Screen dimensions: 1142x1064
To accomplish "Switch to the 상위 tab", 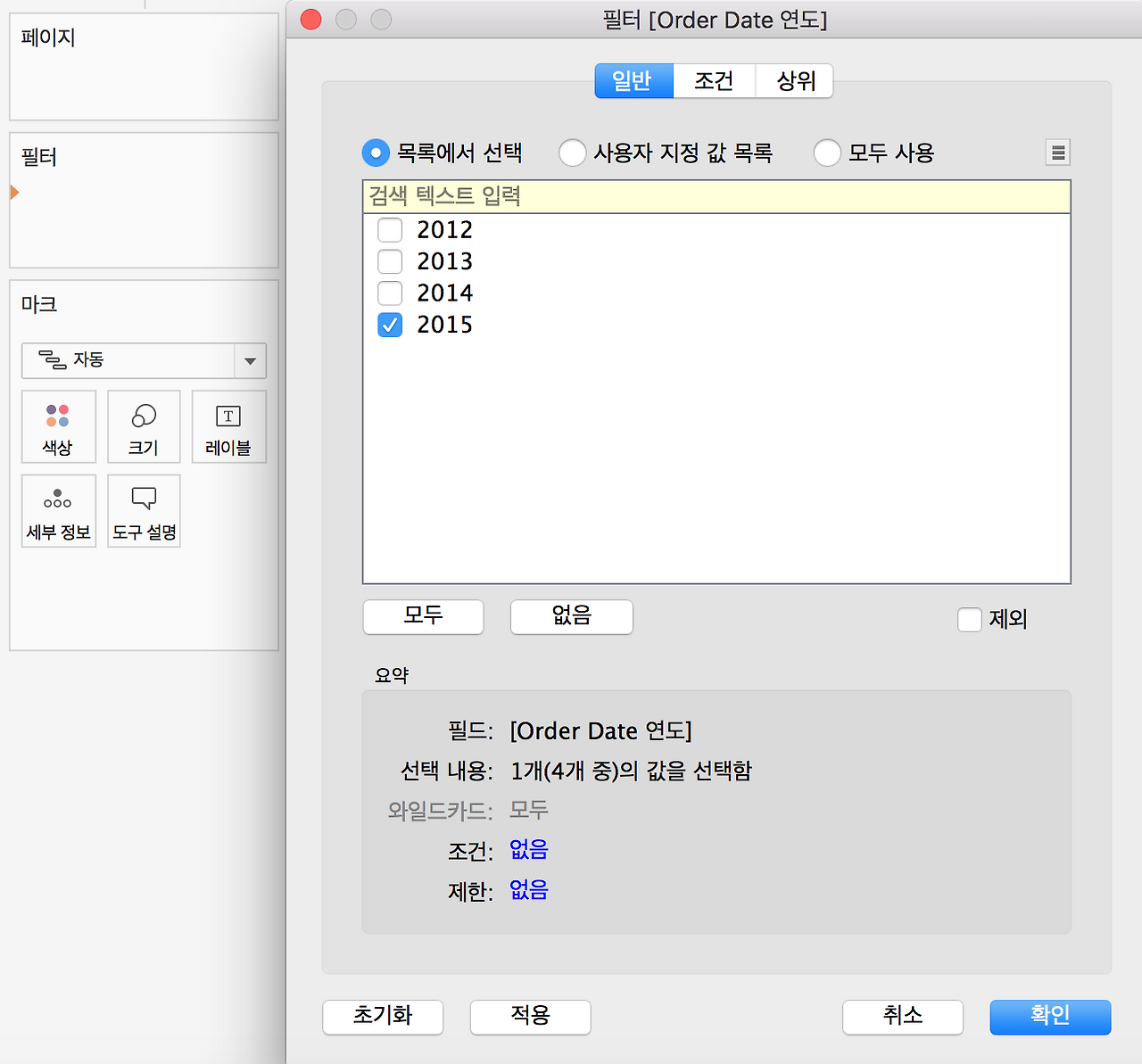I will tap(794, 81).
